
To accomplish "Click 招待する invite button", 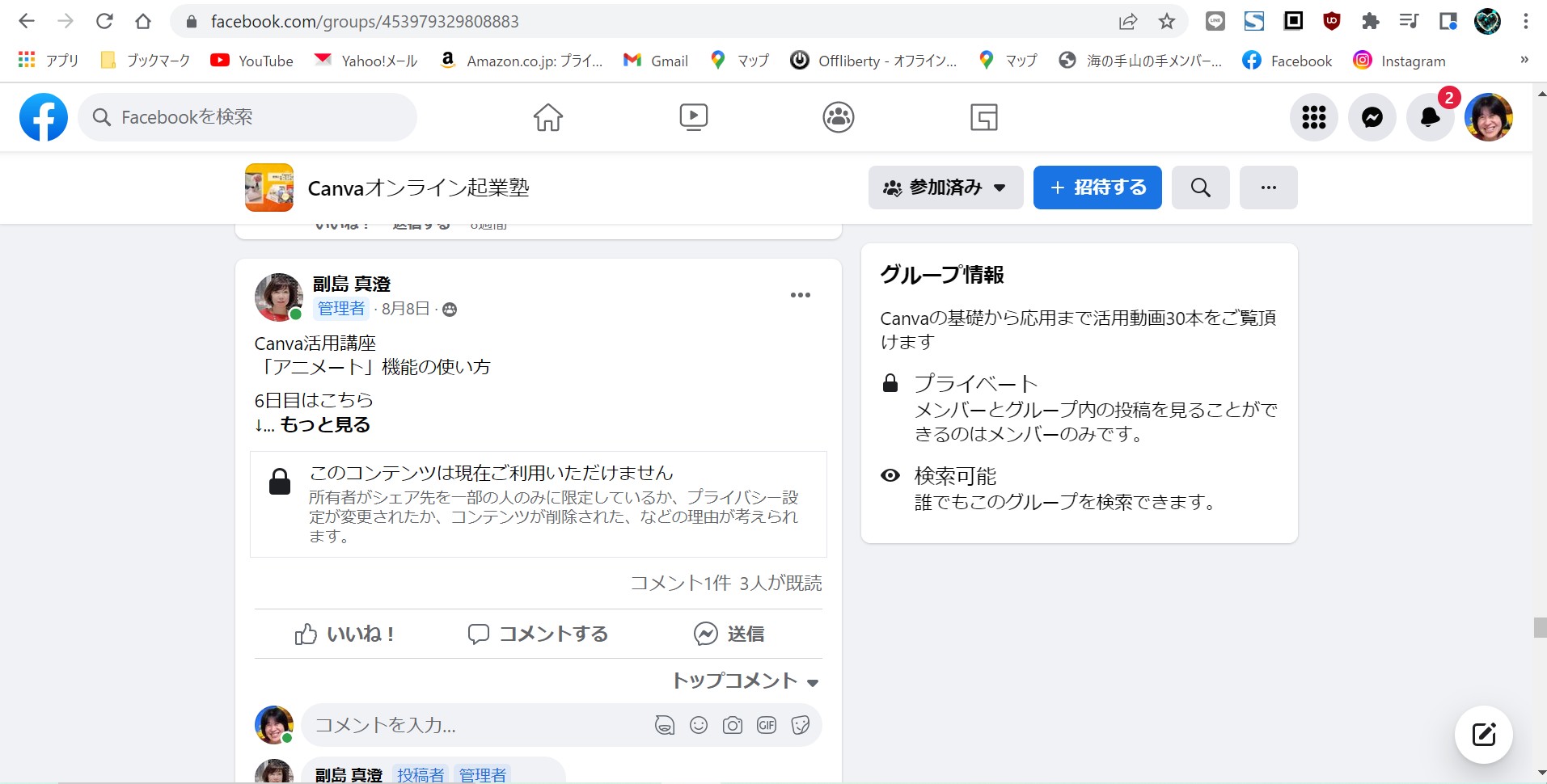I will tap(1097, 188).
